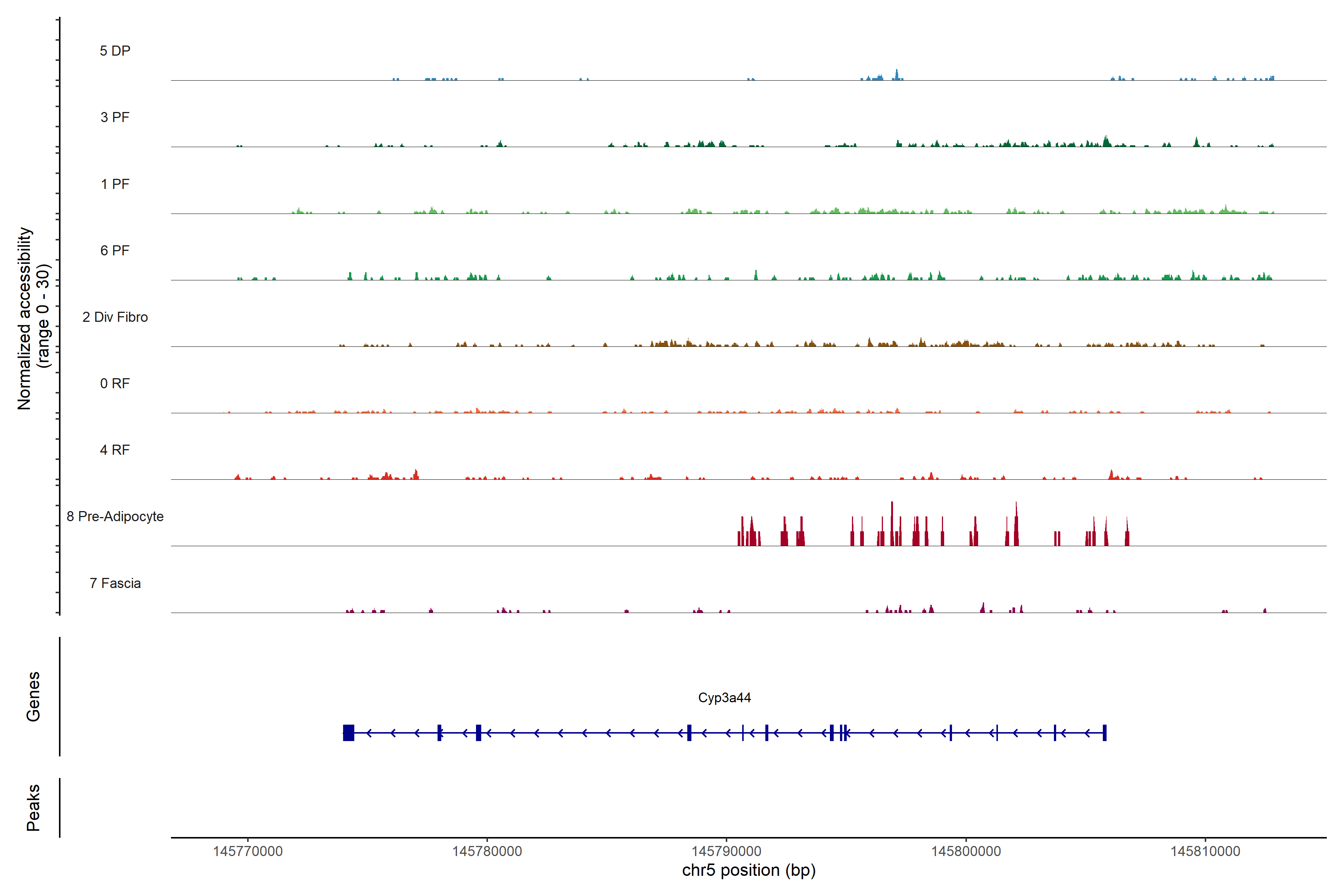The height and width of the screenshot is (896, 1344).
Task: Click the 7 Fascia track label
Action: pos(115,583)
